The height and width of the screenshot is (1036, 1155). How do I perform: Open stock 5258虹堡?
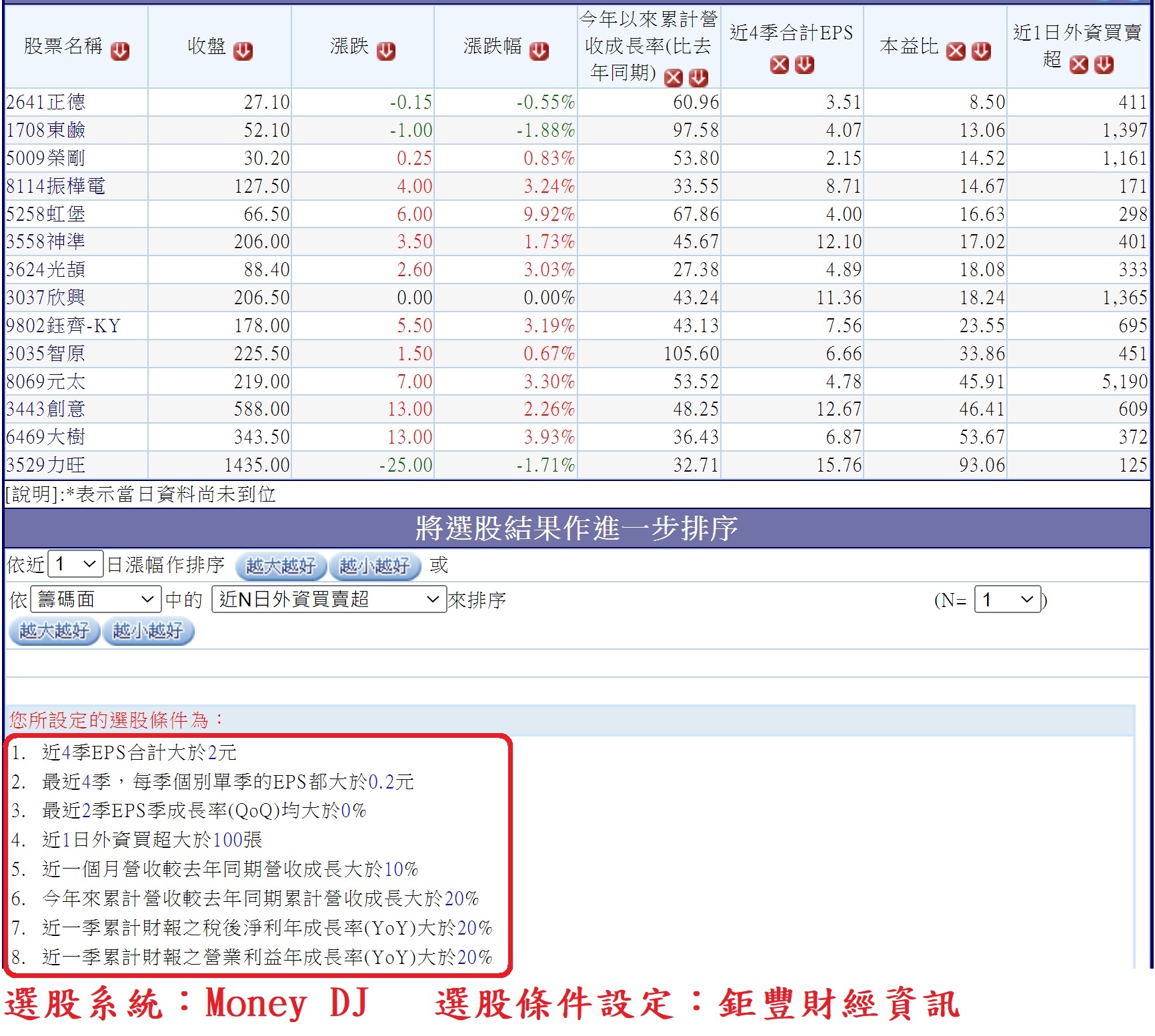click(x=46, y=214)
